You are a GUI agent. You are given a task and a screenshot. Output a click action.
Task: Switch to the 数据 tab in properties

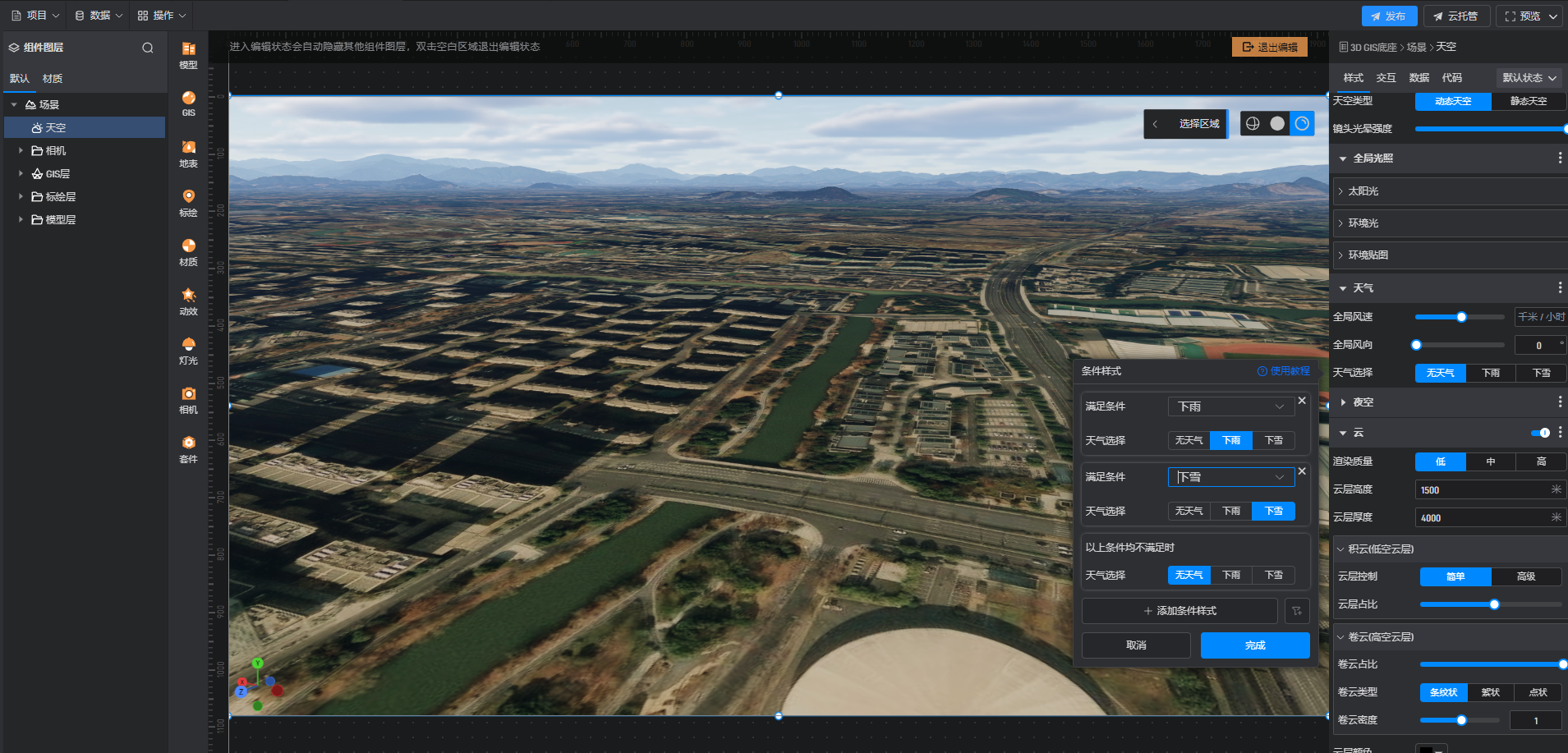(x=1419, y=78)
